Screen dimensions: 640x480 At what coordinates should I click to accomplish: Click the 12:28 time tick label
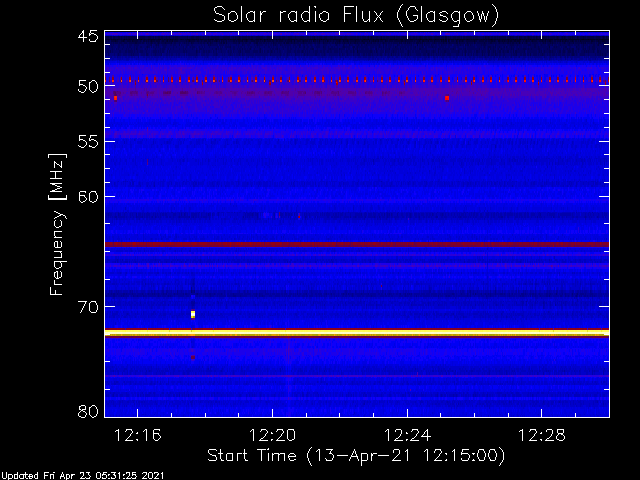(x=542, y=435)
